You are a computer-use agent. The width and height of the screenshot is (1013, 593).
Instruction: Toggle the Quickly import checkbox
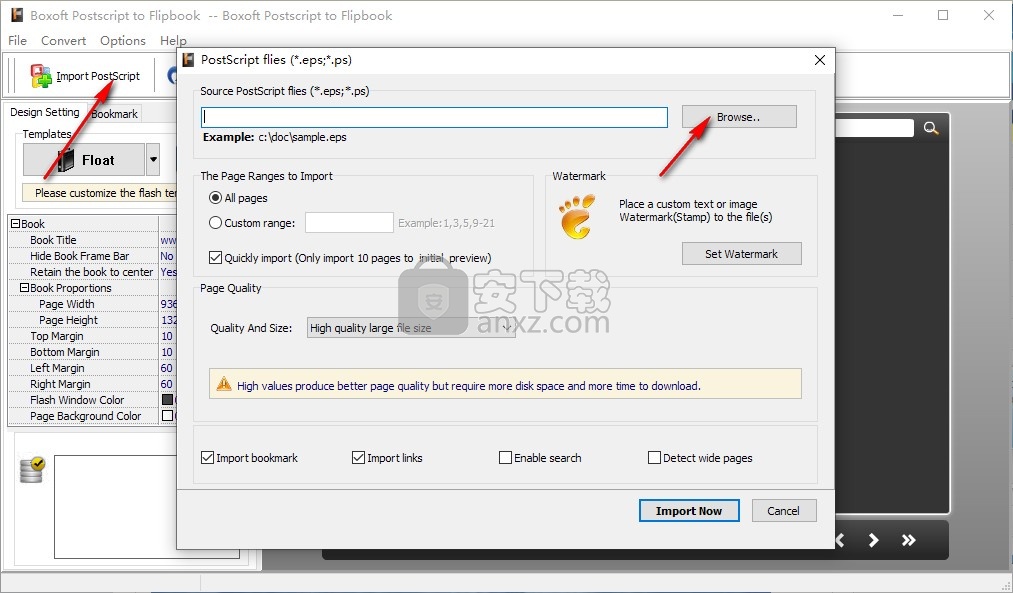tap(215, 258)
